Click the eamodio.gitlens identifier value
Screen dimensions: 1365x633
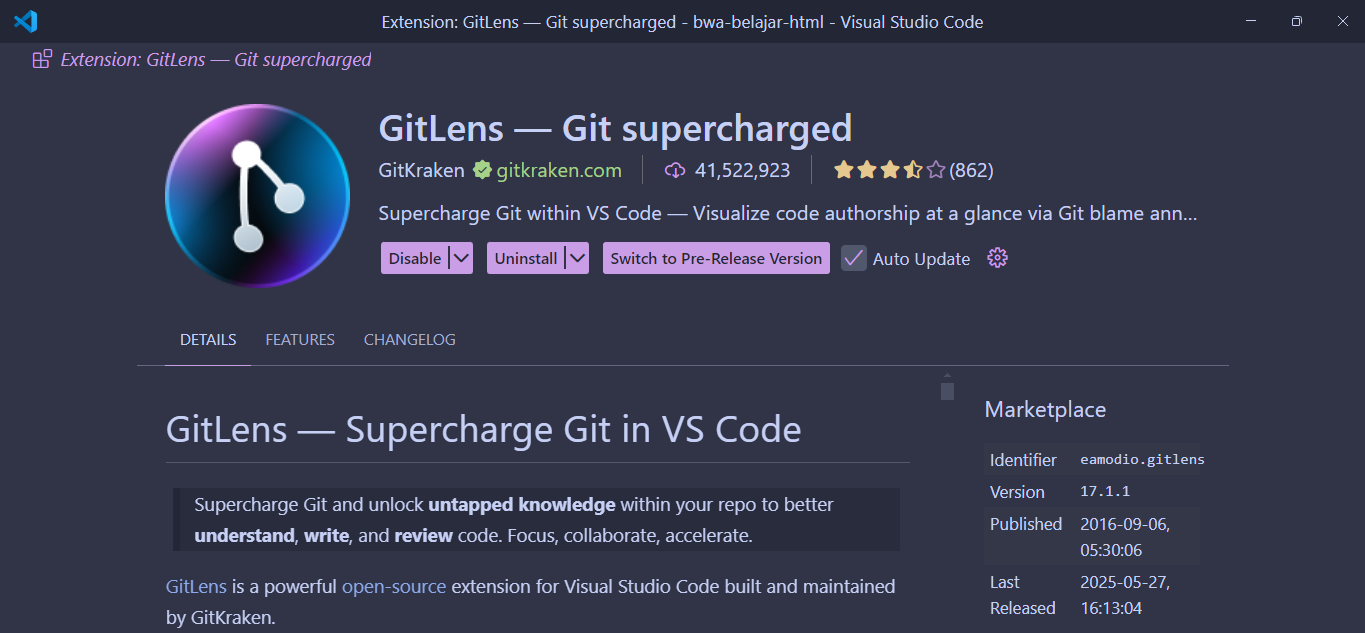[1142, 460]
